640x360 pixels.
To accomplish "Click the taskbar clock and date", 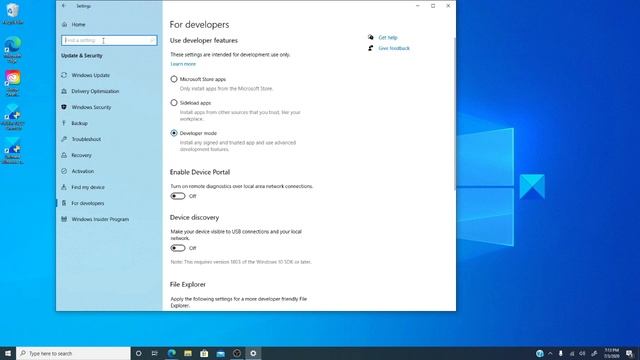I will click(x=611, y=353).
